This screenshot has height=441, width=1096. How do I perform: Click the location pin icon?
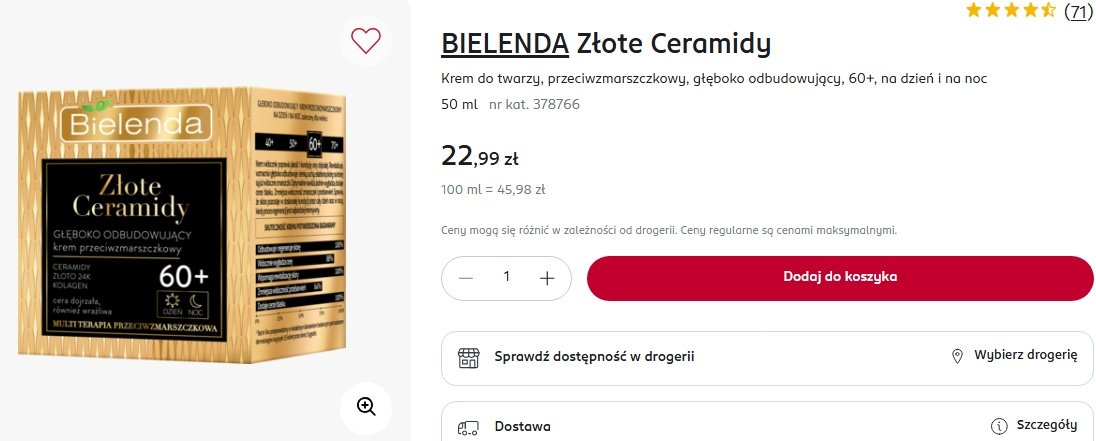pos(957,357)
